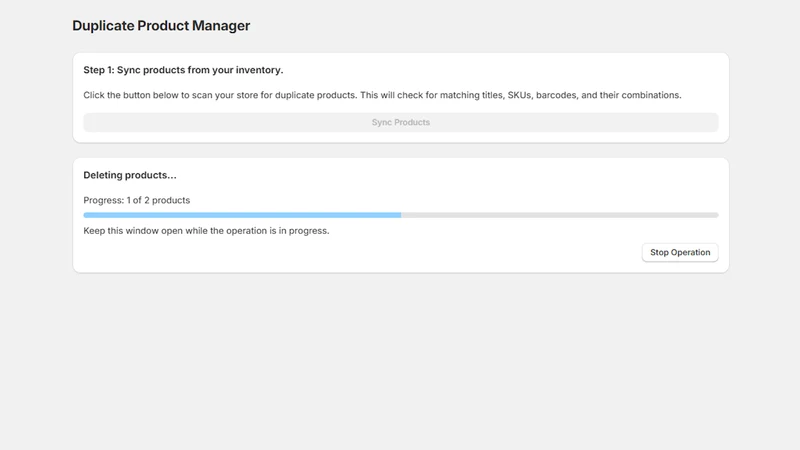Click 'Progress: 1 of 2 products' text
This screenshot has height=450, width=800.
coord(137,200)
